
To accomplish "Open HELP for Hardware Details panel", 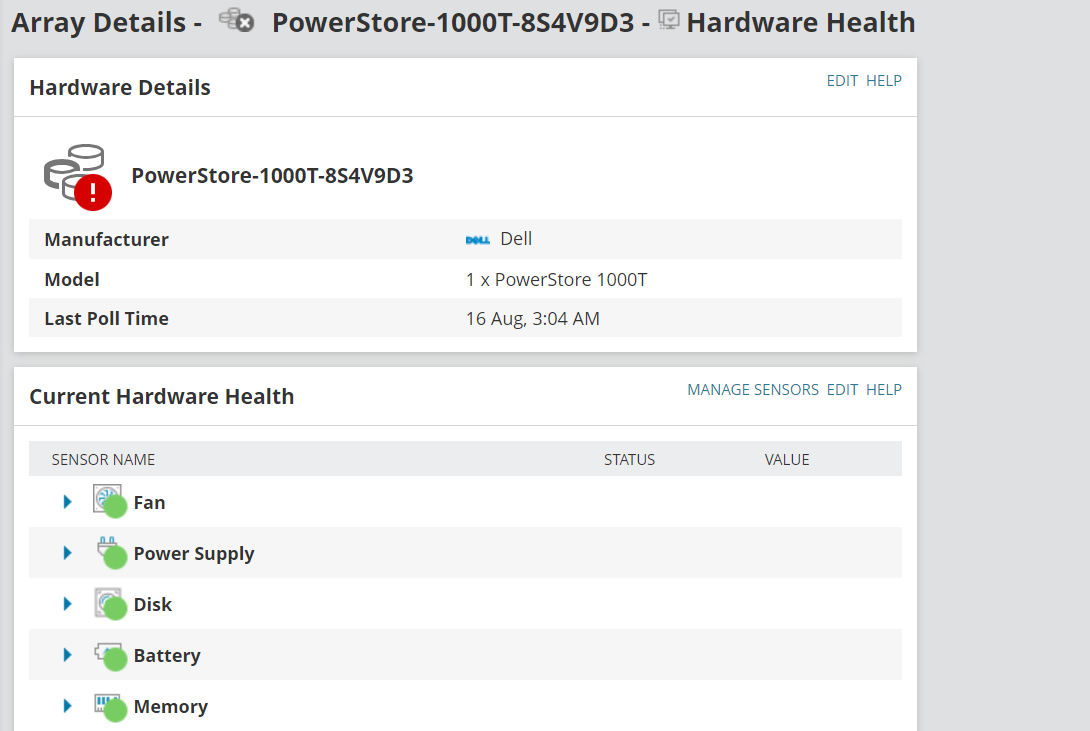I will (x=884, y=81).
